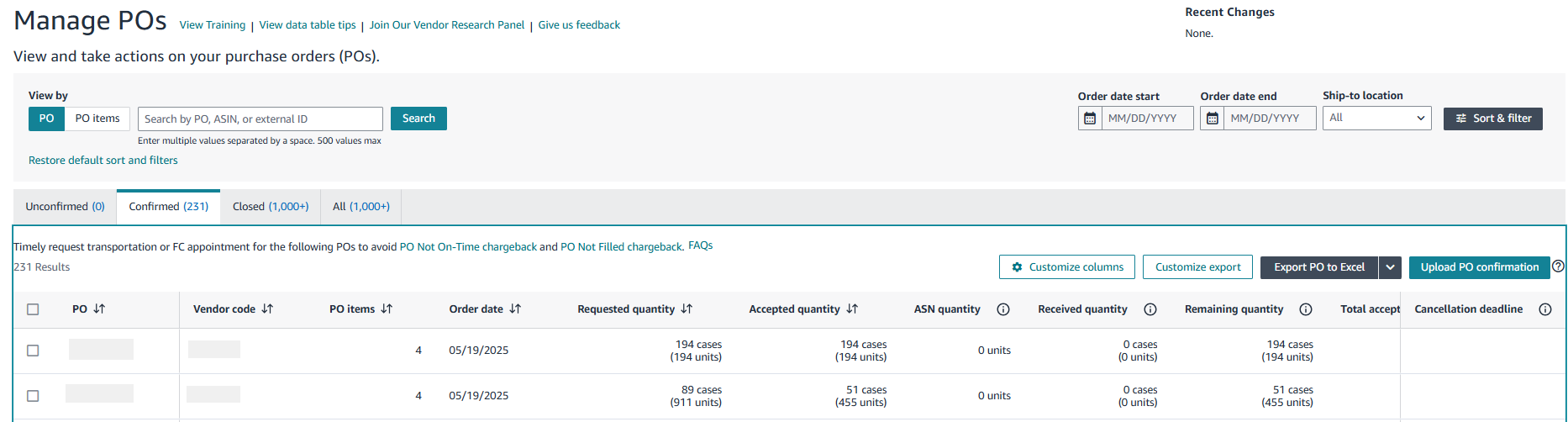The width and height of the screenshot is (1568, 422).
Task: Open Sort & filter options
Action: click(x=1492, y=119)
